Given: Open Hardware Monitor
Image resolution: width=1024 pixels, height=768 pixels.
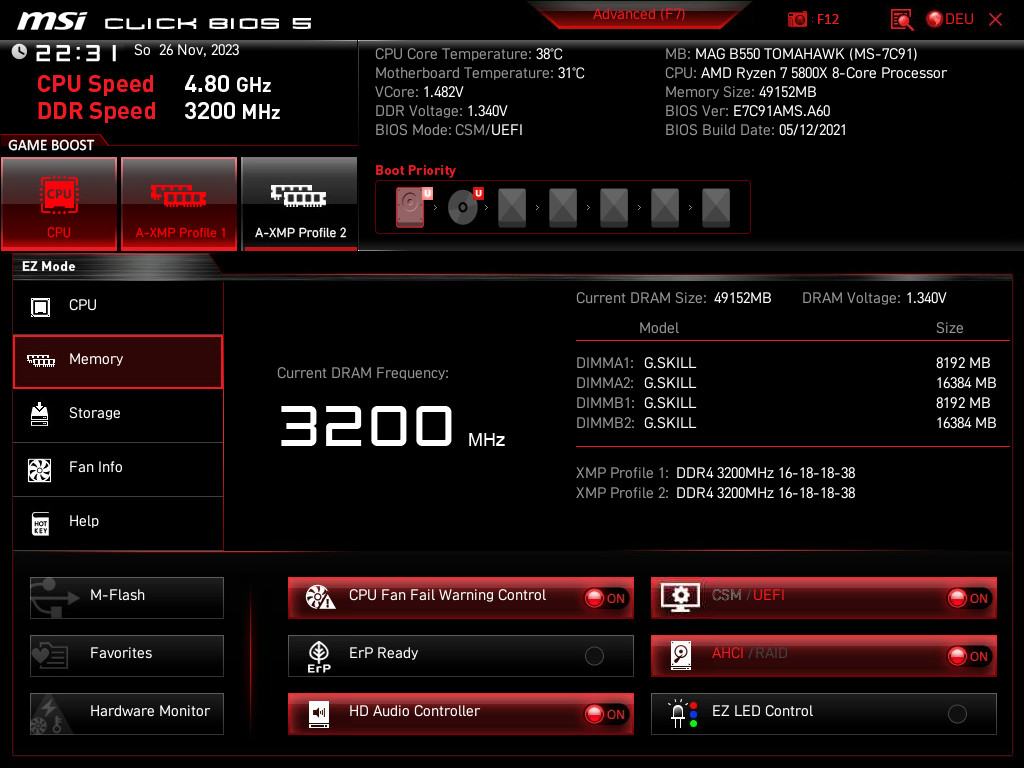Looking at the screenshot, I should coord(127,714).
